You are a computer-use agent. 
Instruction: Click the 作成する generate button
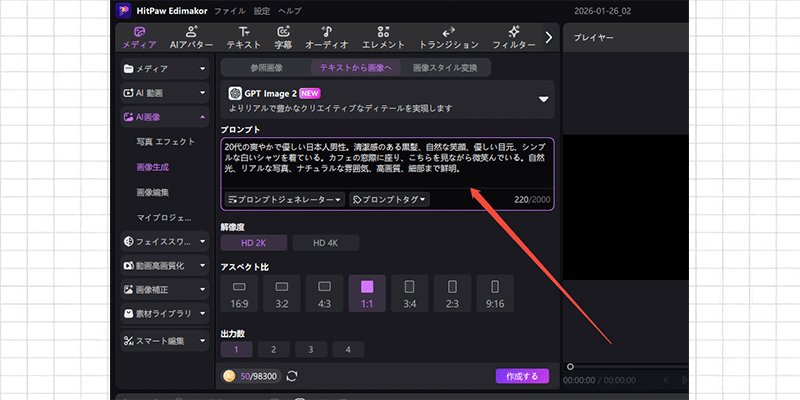522,377
